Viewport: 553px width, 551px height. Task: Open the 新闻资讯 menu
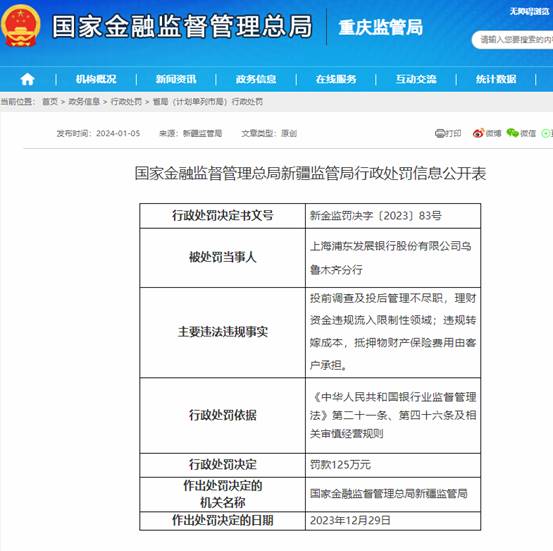tap(176, 79)
